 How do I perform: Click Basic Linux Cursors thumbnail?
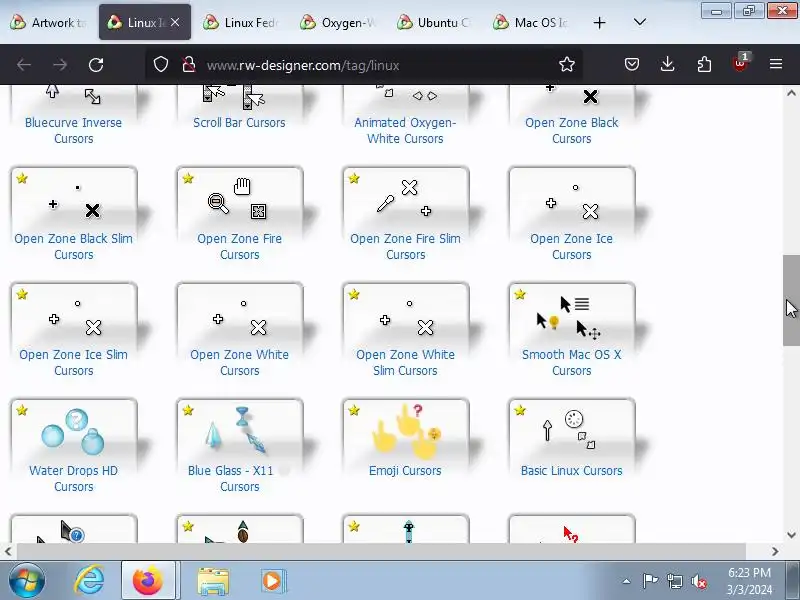coord(571,430)
